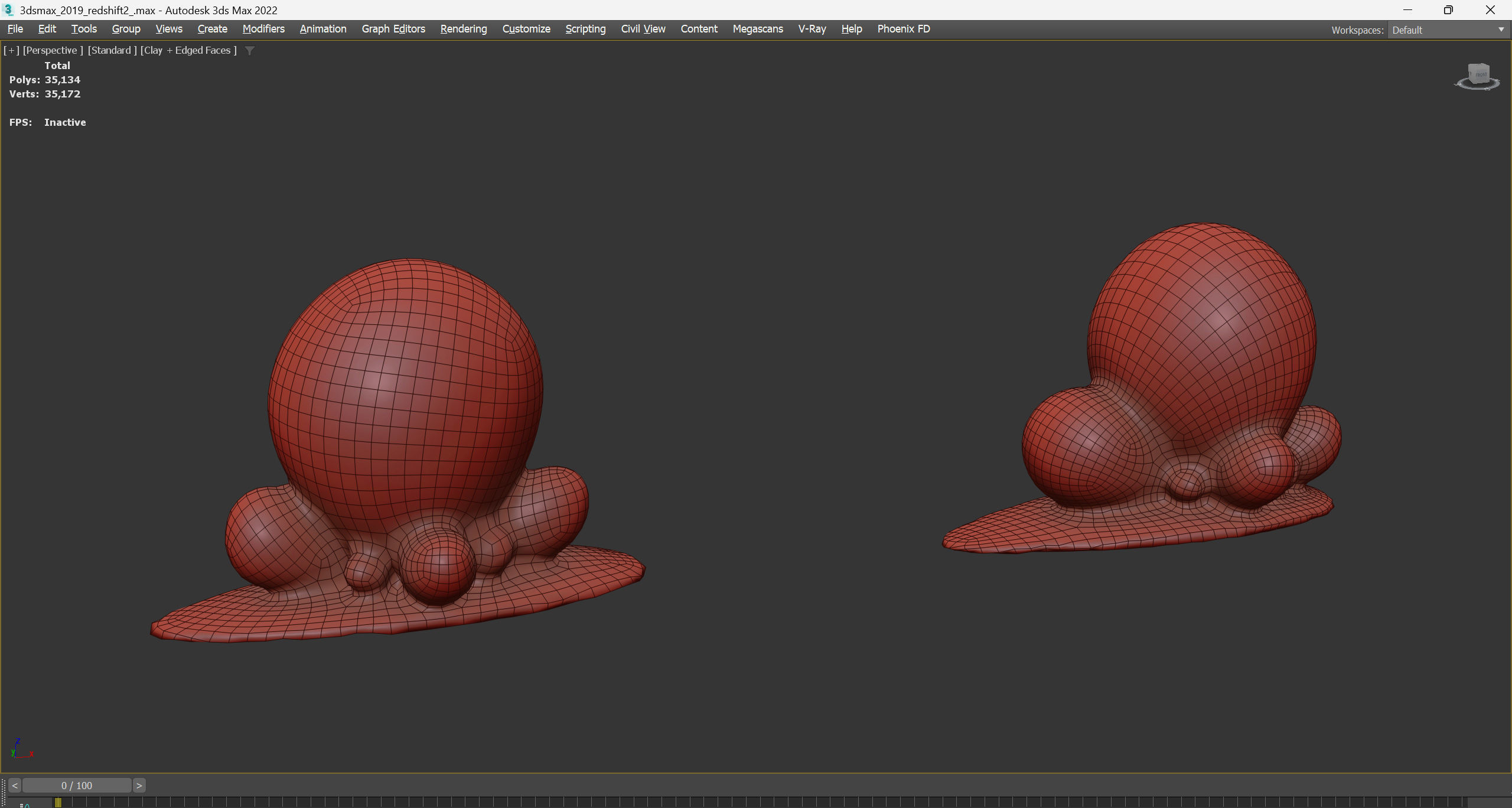This screenshot has height=808, width=1512.
Task: Expand the Workspaces Default dropdown
Action: (1501, 30)
